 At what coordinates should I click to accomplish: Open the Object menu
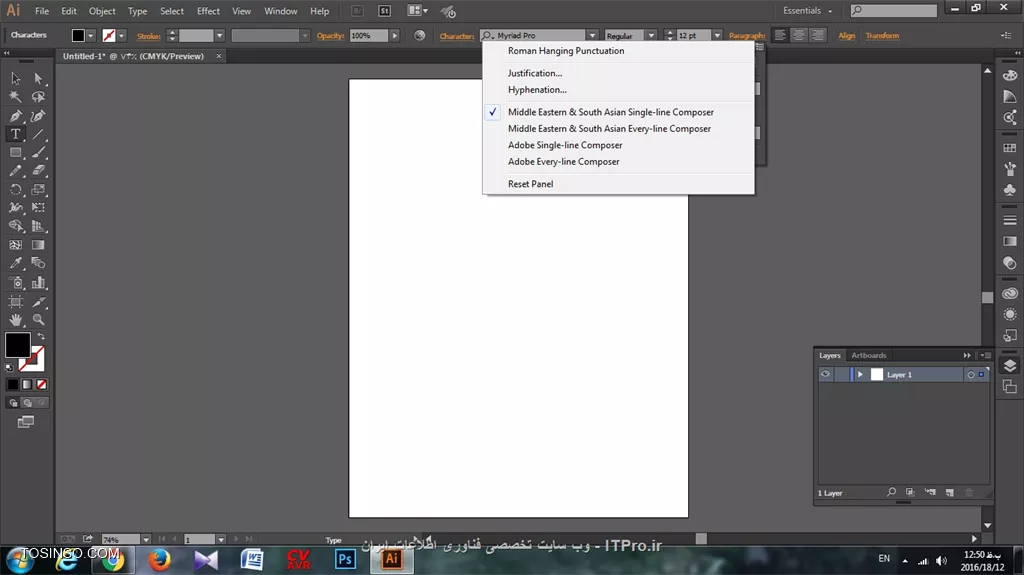click(102, 11)
